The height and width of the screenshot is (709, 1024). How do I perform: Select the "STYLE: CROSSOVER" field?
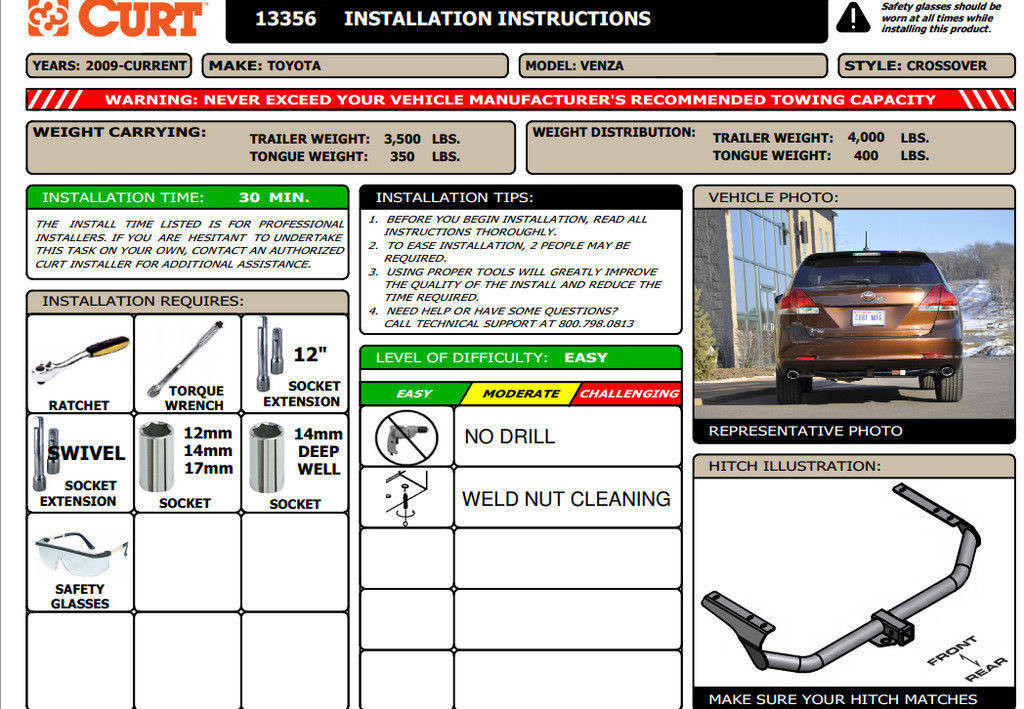[927, 66]
